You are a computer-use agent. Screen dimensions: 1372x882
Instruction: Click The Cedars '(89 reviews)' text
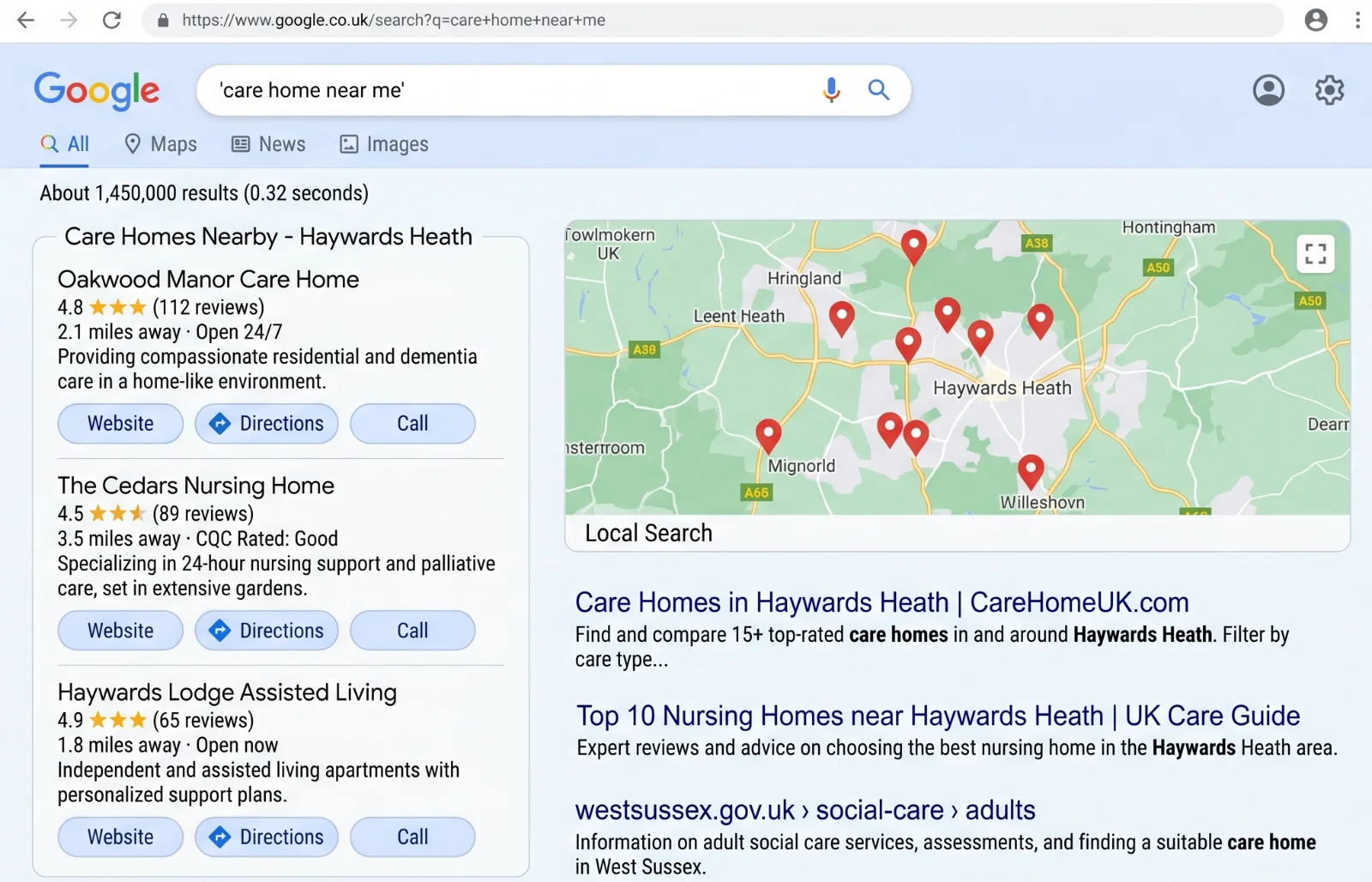203,514
